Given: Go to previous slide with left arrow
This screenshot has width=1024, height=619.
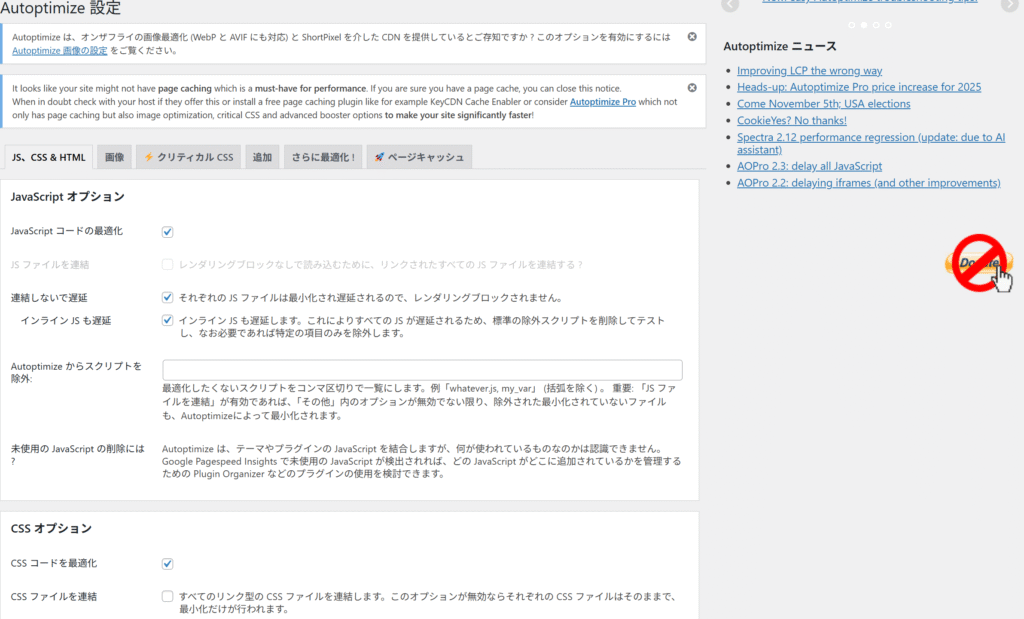Looking at the screenshot, I should pyautogui.click(x=730, y=5).
